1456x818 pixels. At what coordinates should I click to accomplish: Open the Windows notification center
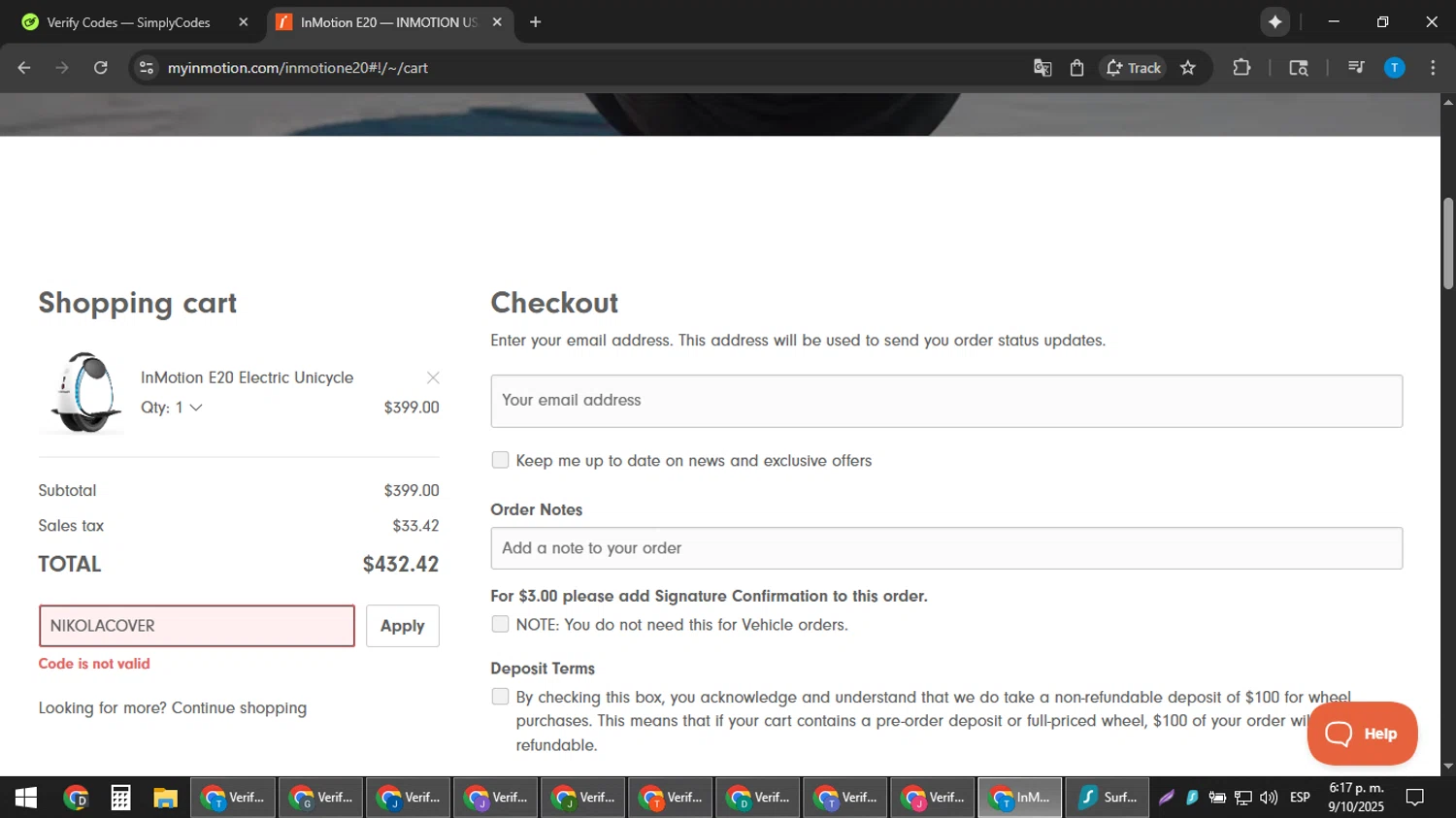1415,798
